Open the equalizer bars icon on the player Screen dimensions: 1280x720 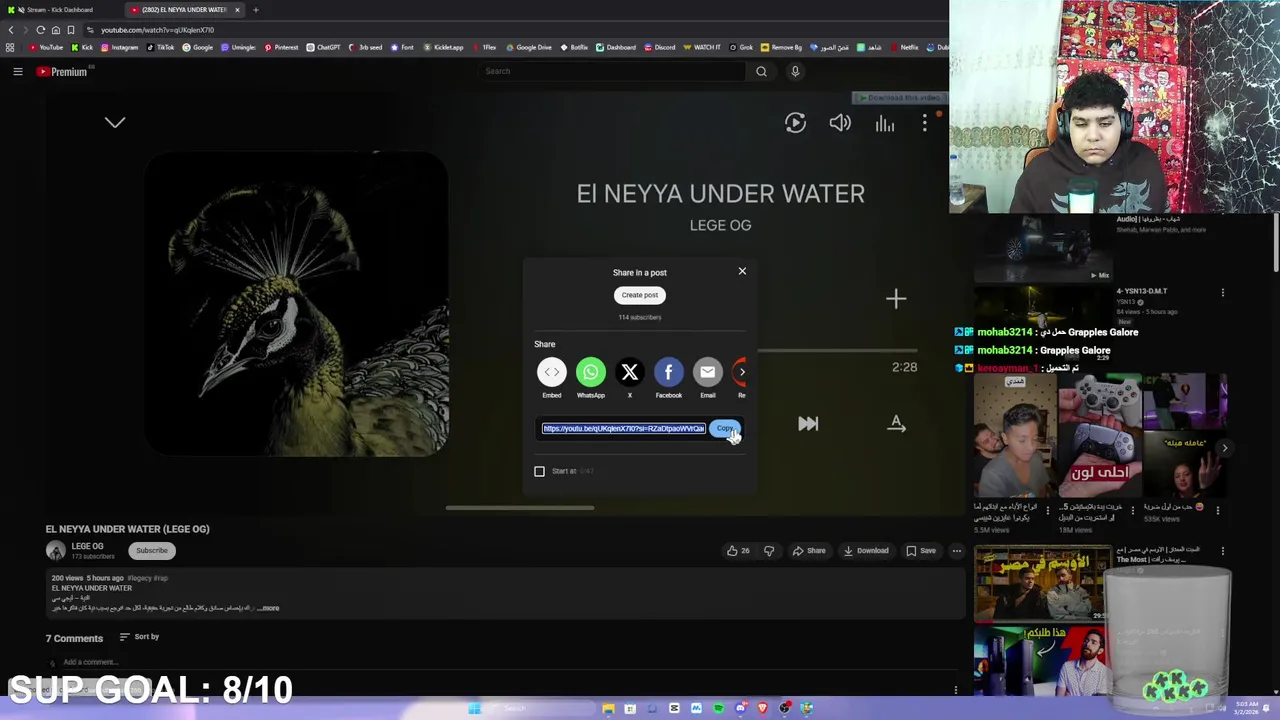coord(885,123)
